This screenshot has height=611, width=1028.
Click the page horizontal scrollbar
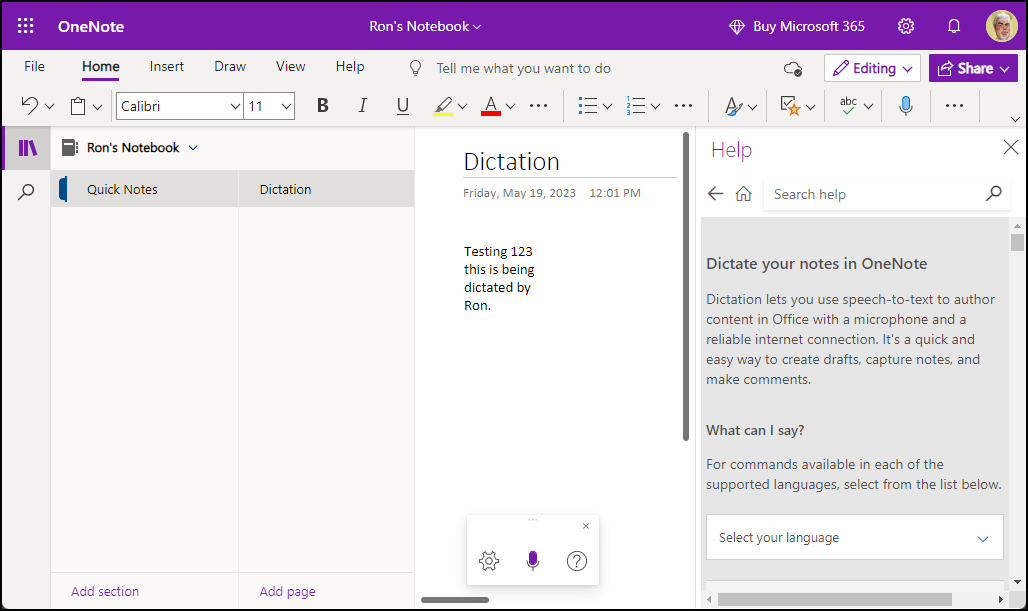(455, 600)
